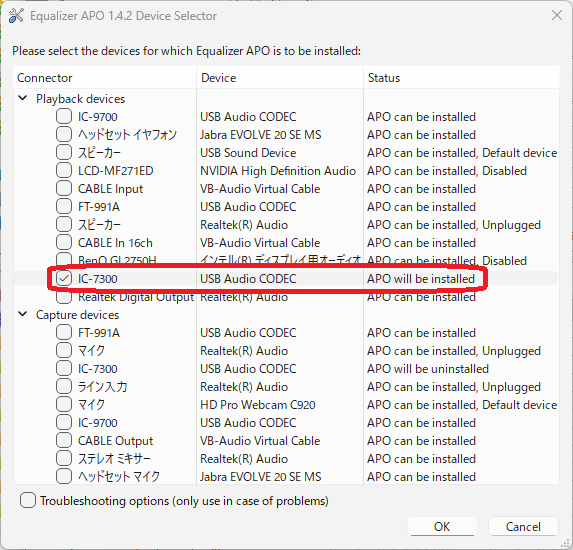Click Troubleshooting options label text
Image resolution: width=573 pixels, height=550 pixels.
184,501
